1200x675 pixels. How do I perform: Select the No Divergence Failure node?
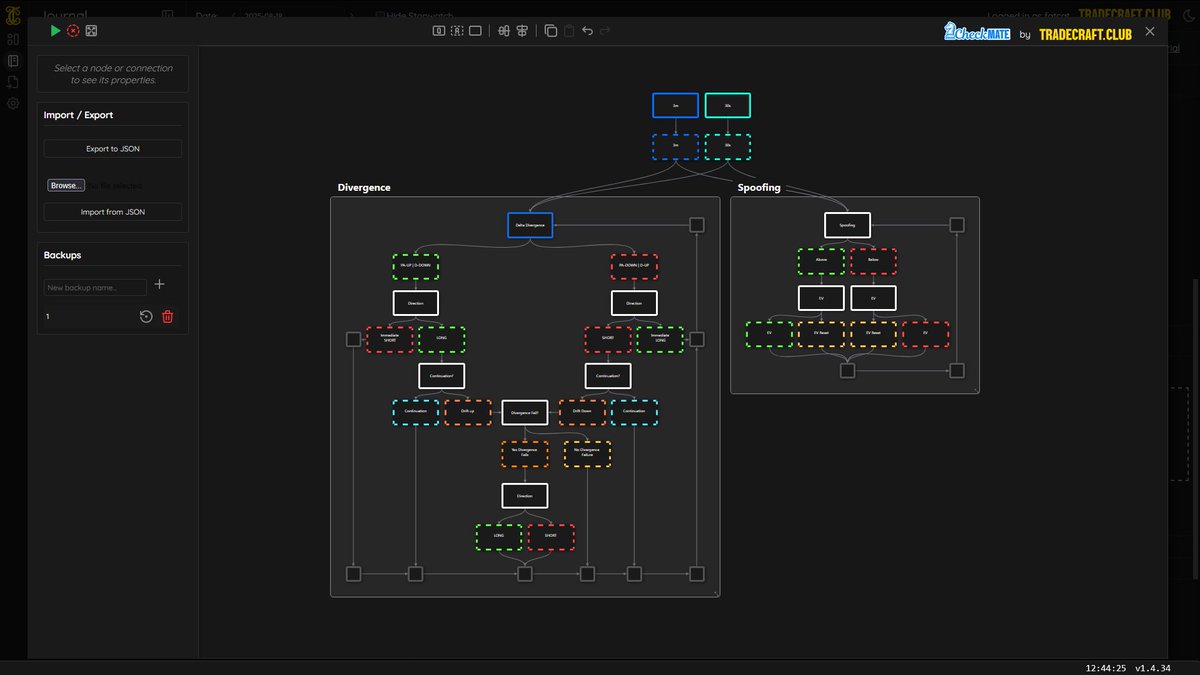[x=587, y=454]
